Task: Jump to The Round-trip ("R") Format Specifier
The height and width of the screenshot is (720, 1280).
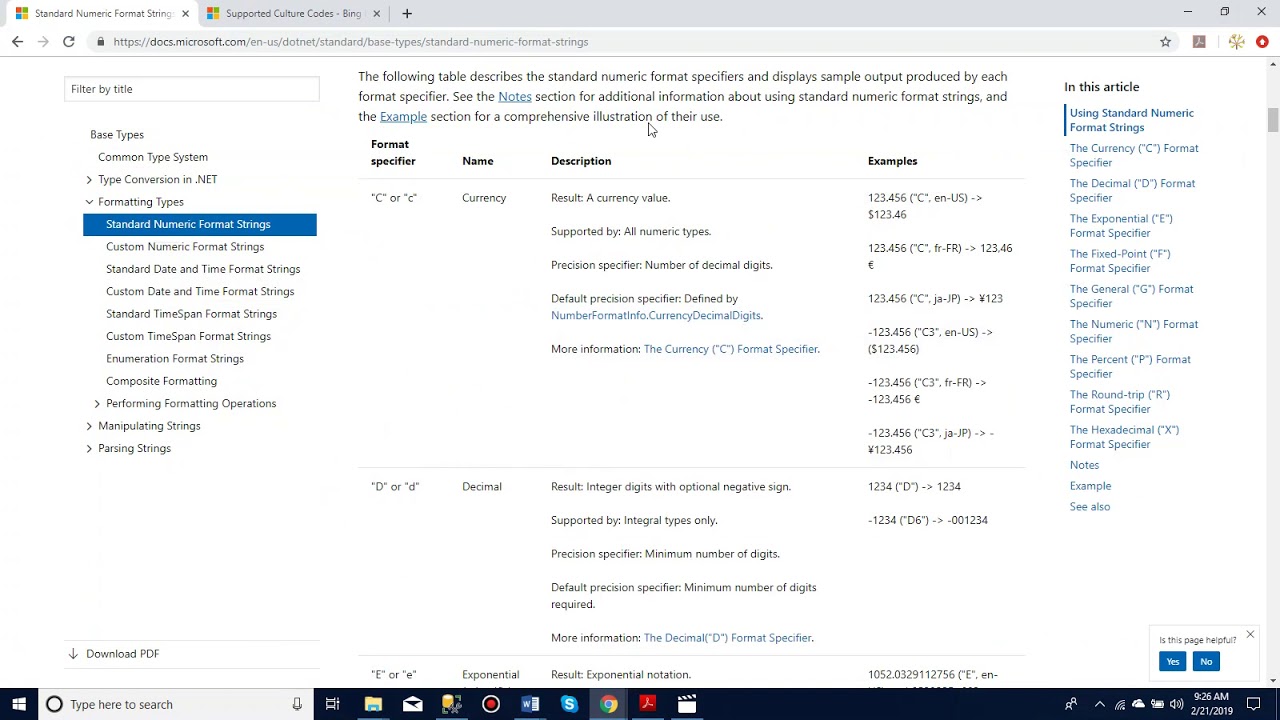Action: 1120,402
